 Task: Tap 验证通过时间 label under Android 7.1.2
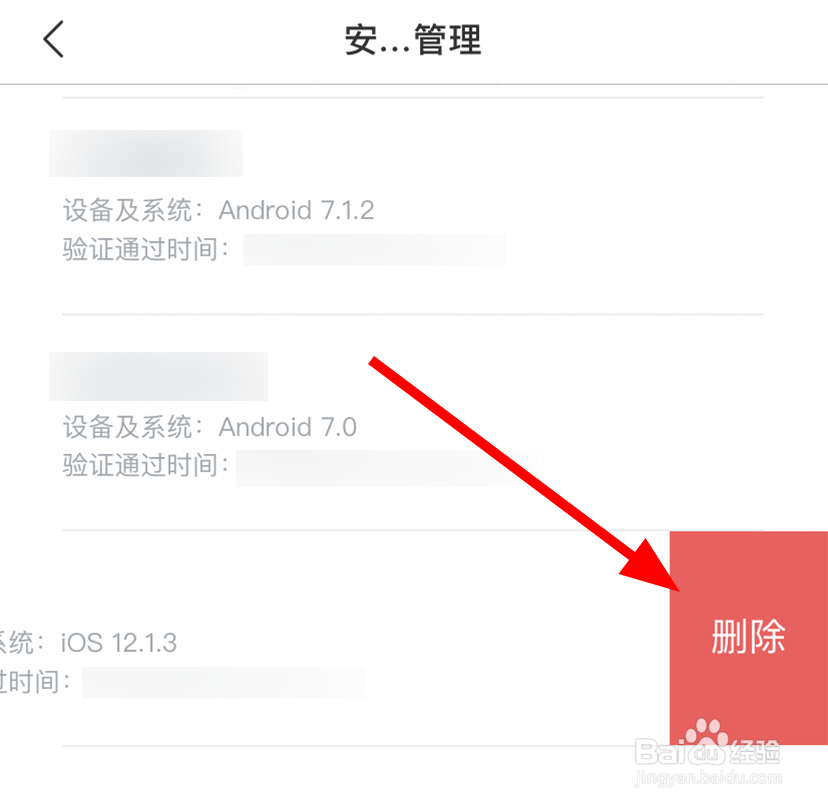coord(140,249)
